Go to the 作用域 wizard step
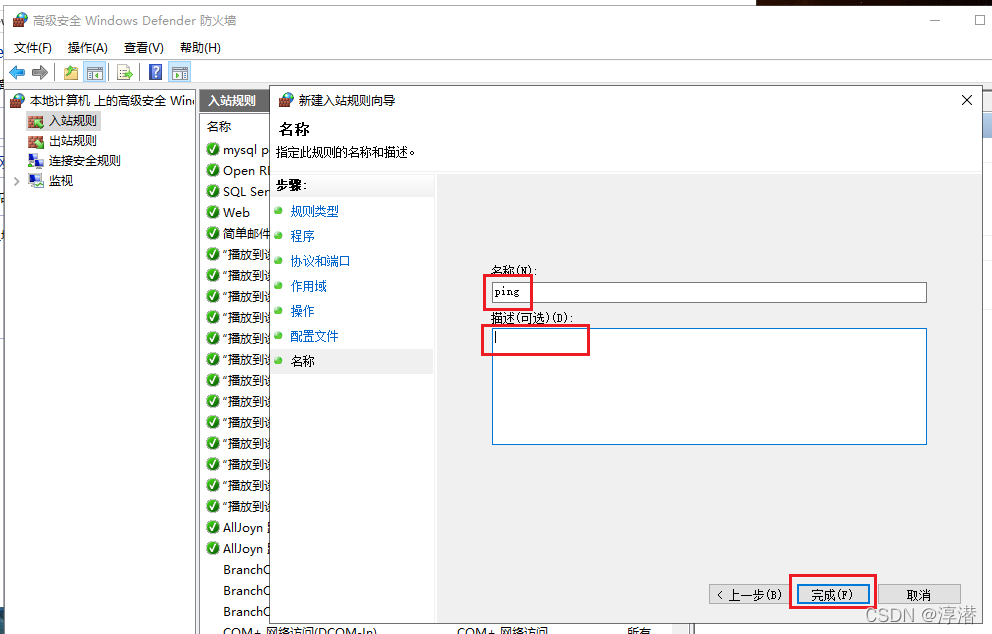This screenshot has width=992, height=634. 308,286
